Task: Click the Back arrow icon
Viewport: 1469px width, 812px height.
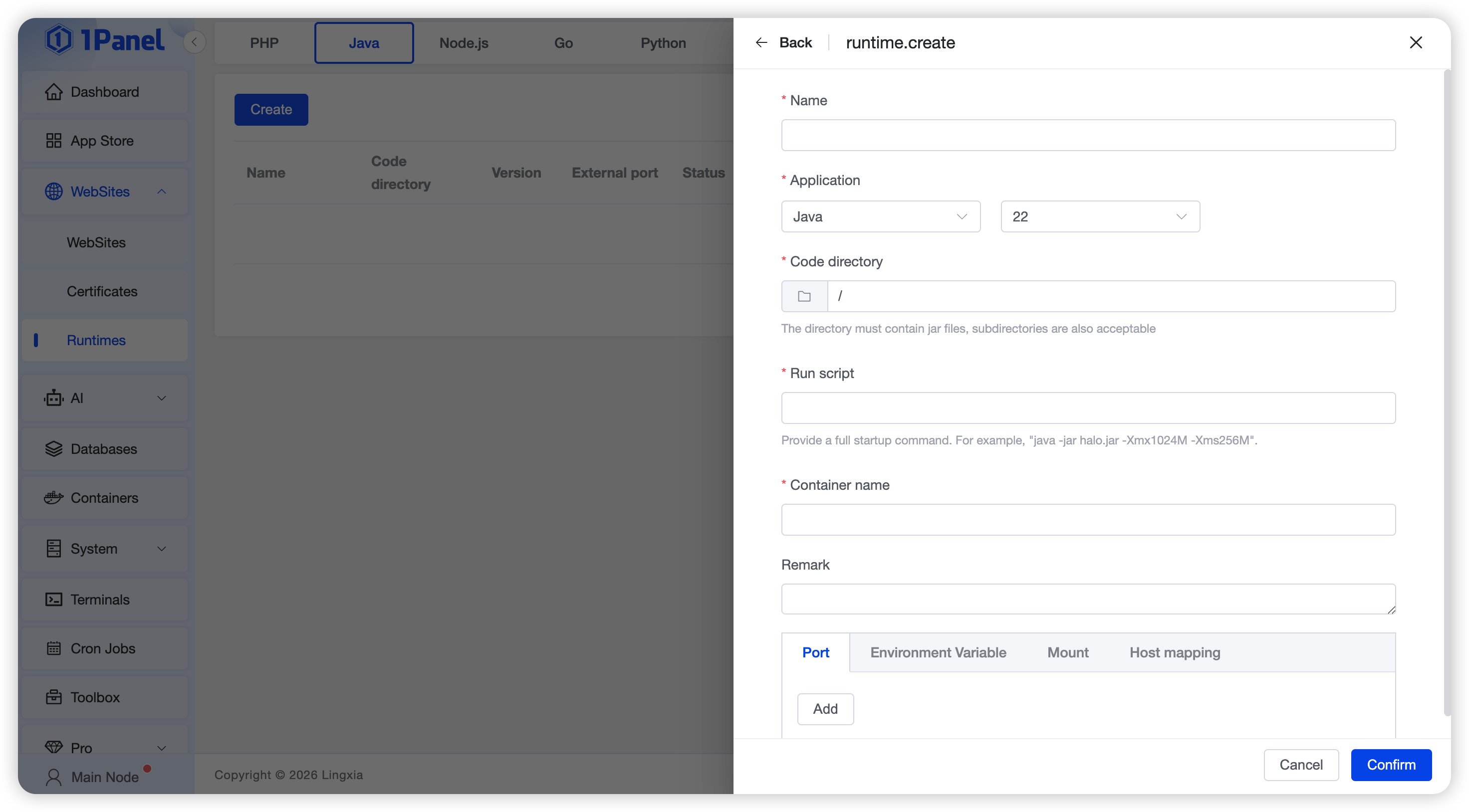Action: click(761, 43)
